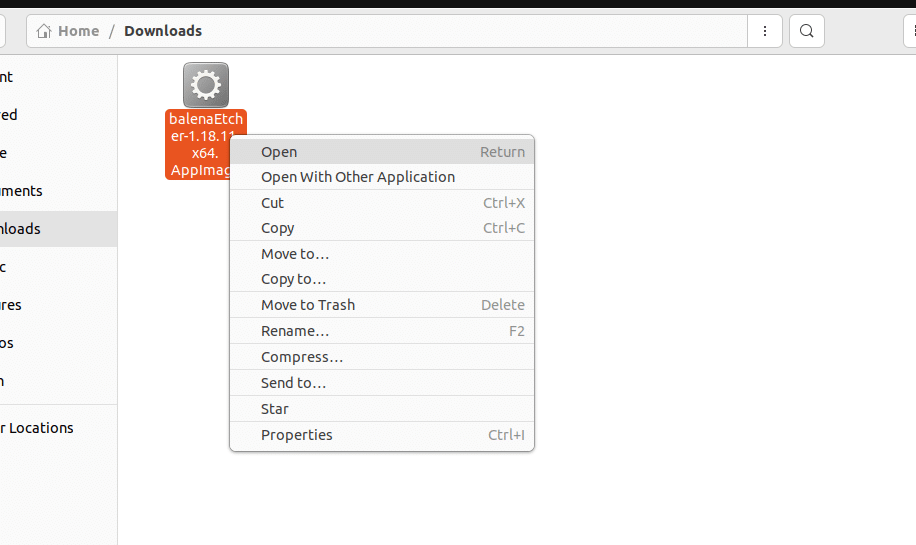
Task: Choose Cut in the context menu
Action: (x=382, y=203)
